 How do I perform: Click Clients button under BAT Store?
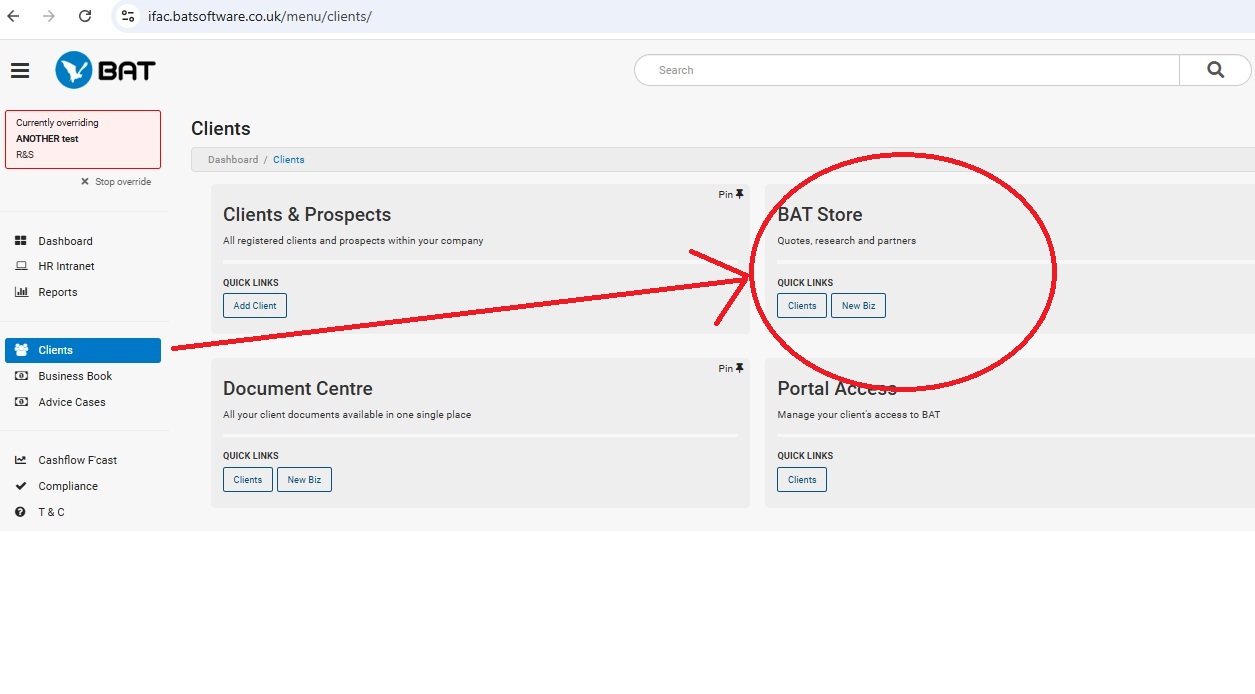(802, 306)
